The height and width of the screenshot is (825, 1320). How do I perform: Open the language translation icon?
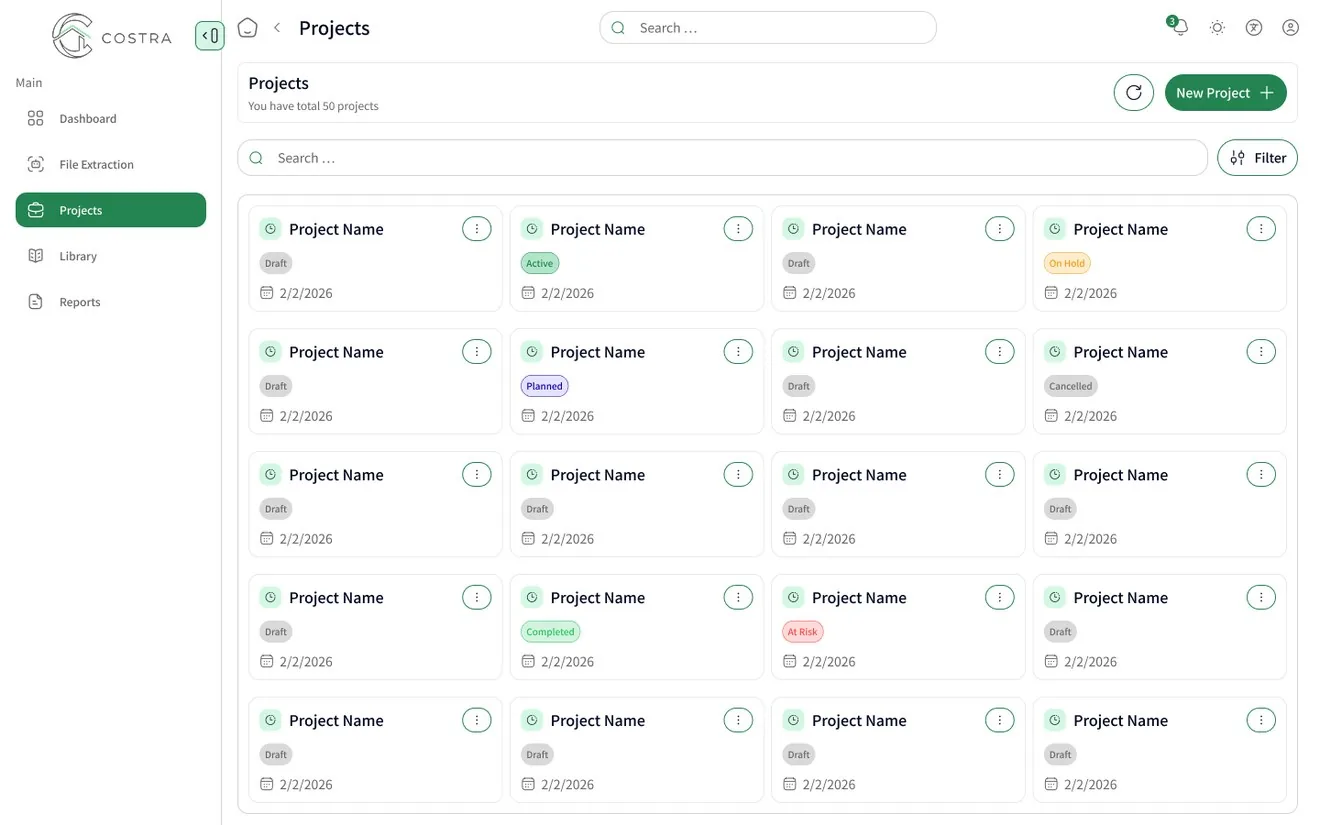pyautogui.click(x=1254, y=28)
